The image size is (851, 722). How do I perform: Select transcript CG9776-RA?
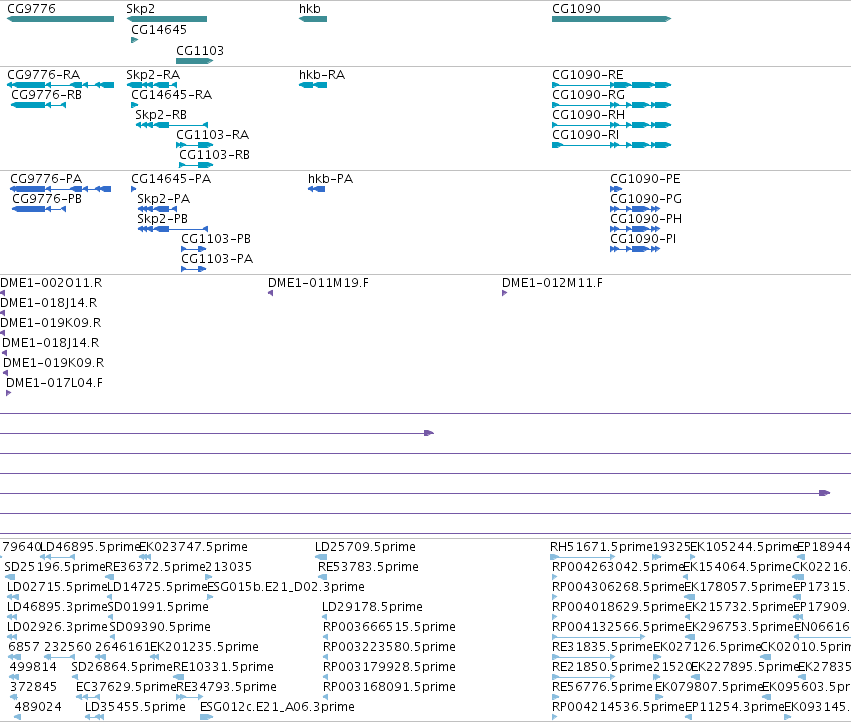click(60, 85)
